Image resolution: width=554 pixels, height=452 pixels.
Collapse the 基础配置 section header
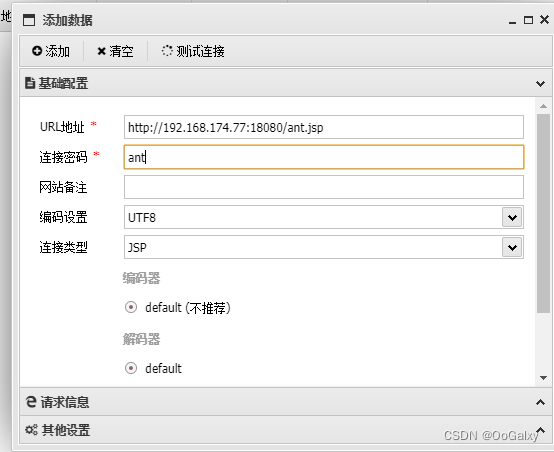285,83
